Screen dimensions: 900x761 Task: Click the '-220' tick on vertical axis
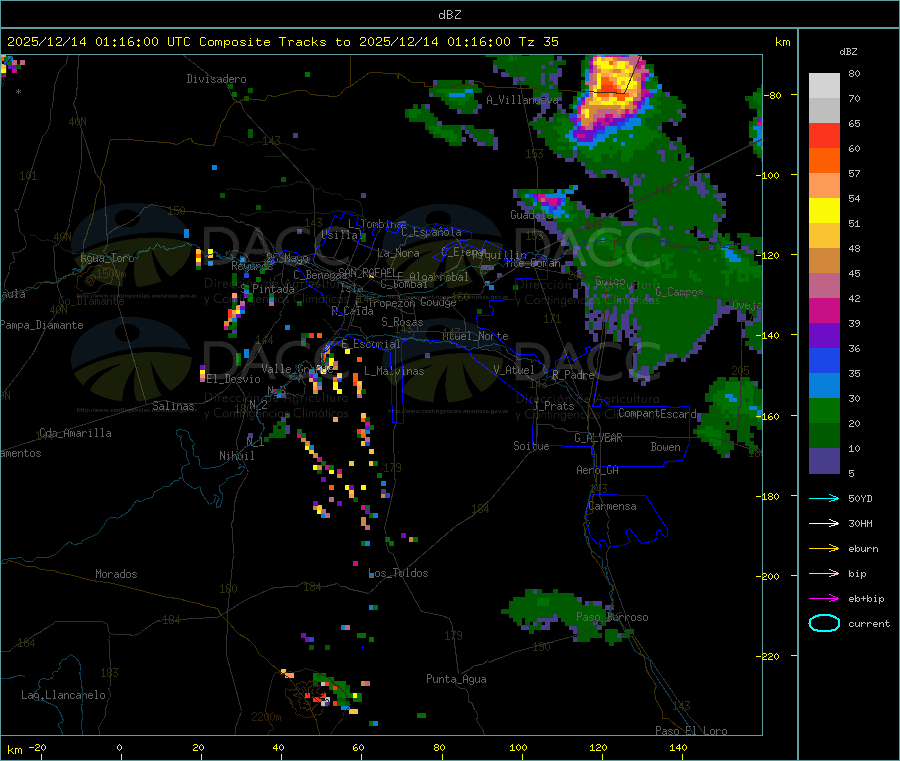[x=770, y=657]
